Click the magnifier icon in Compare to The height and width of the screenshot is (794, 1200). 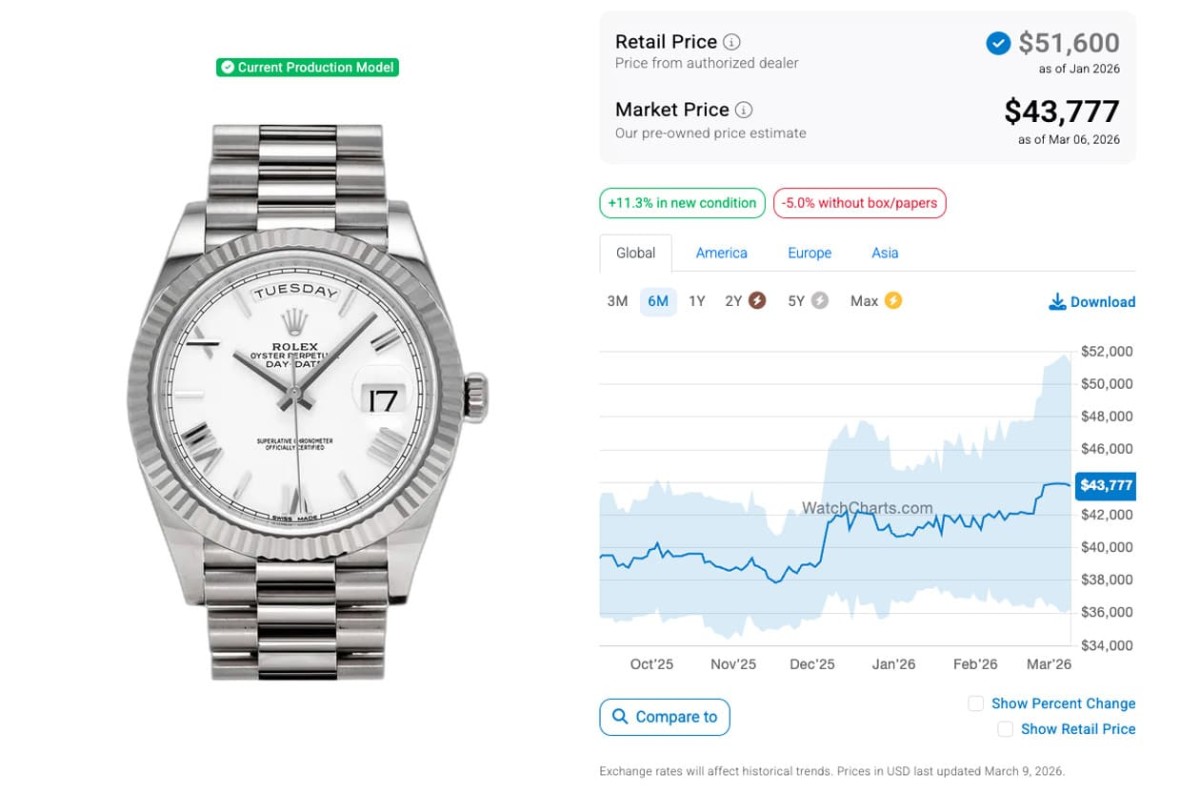click(620, 717)
